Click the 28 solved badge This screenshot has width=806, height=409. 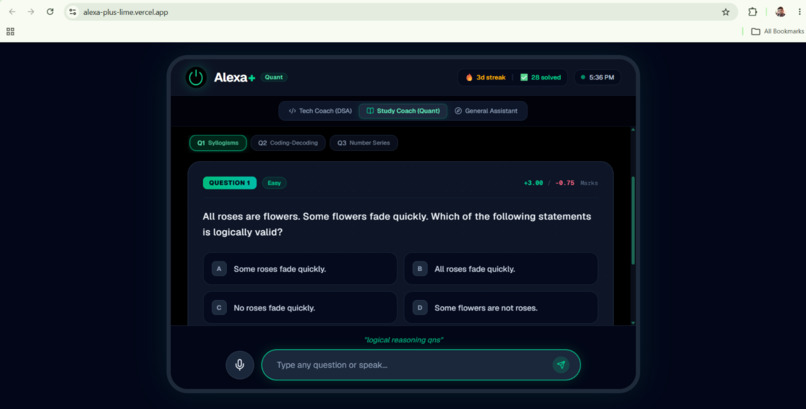tap(540, 78)
